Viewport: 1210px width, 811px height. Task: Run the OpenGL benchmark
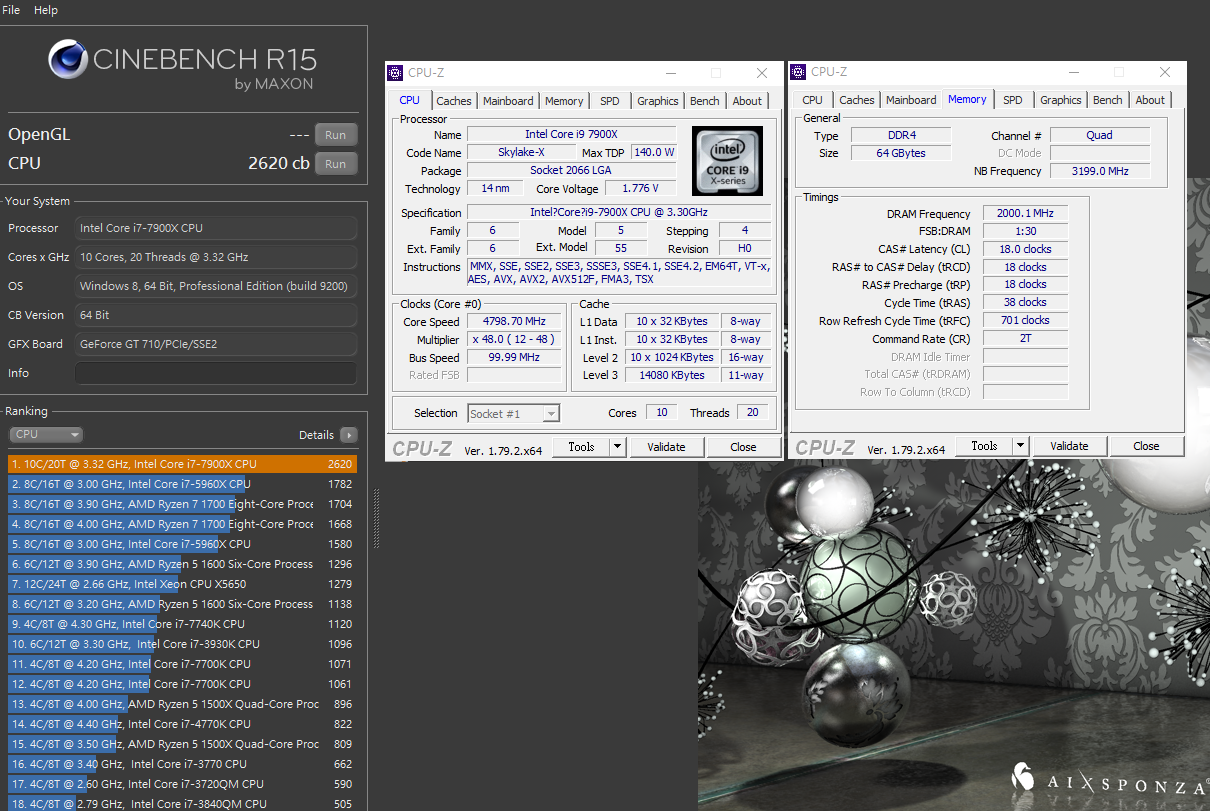coord(336,135)
